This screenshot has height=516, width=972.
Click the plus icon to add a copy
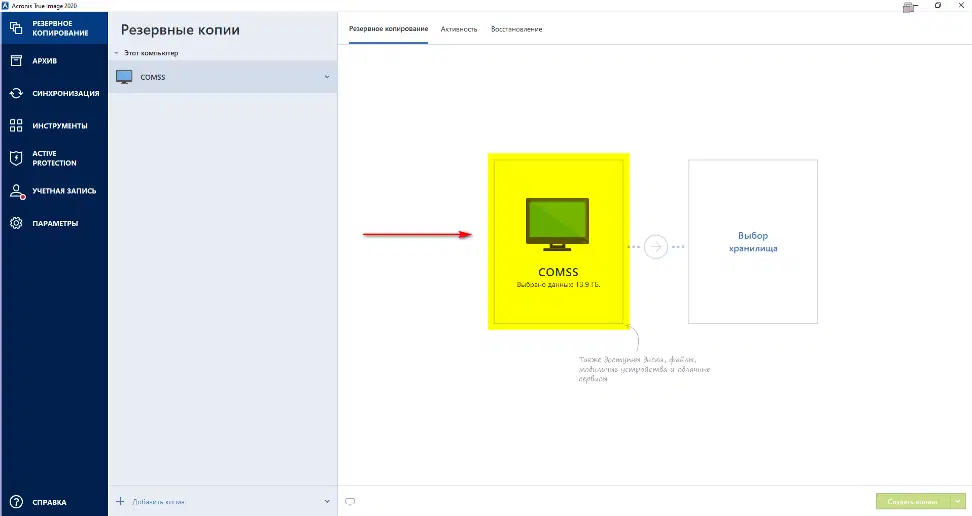[x=120, y=501]
